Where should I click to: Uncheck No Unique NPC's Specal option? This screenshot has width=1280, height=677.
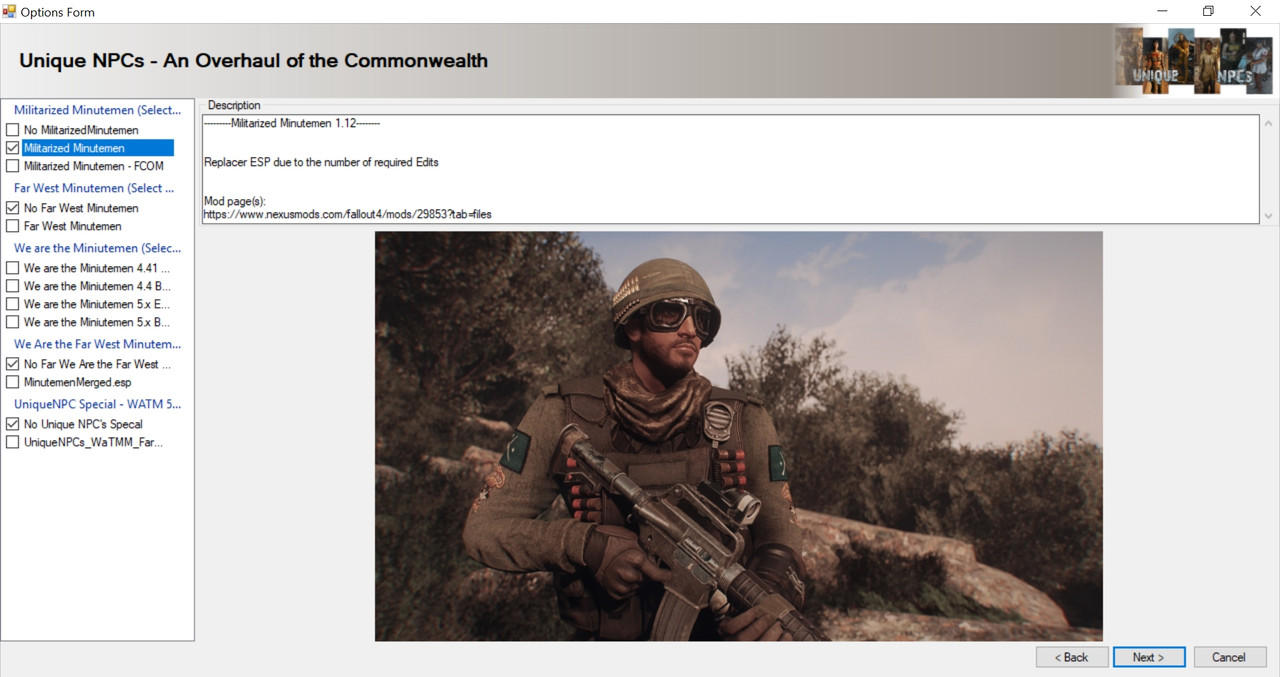pos(13,424)
